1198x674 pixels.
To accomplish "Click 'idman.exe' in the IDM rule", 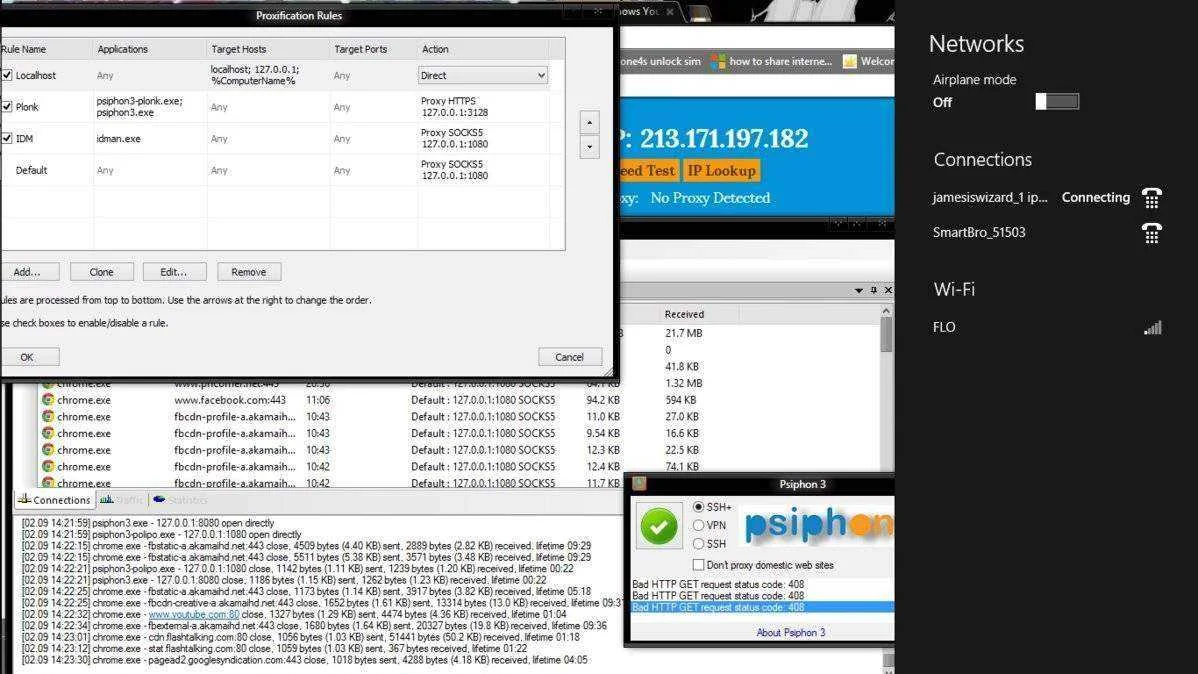I will tap(118, 138).
